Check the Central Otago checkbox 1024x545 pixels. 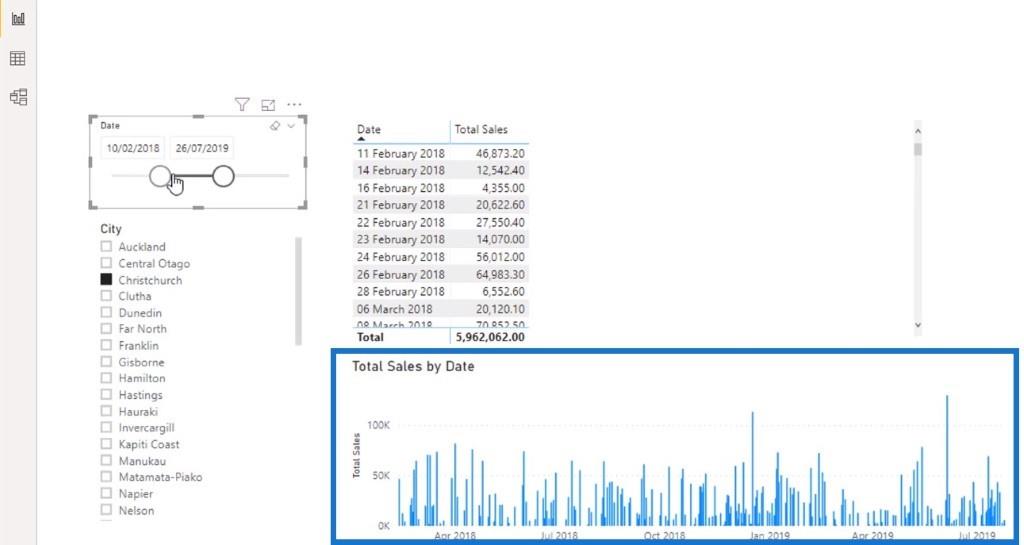[x=106, y=262]
